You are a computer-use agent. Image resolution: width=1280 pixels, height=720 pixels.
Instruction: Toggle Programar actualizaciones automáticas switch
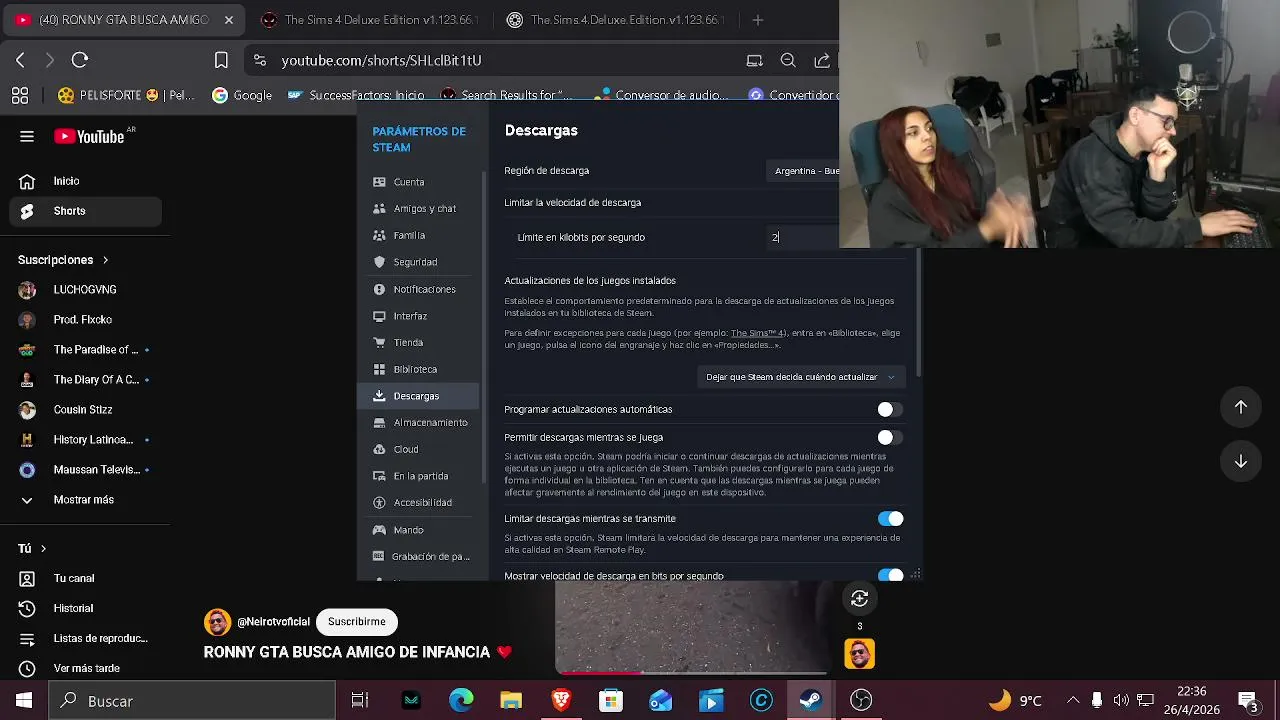tap(889, 409)
